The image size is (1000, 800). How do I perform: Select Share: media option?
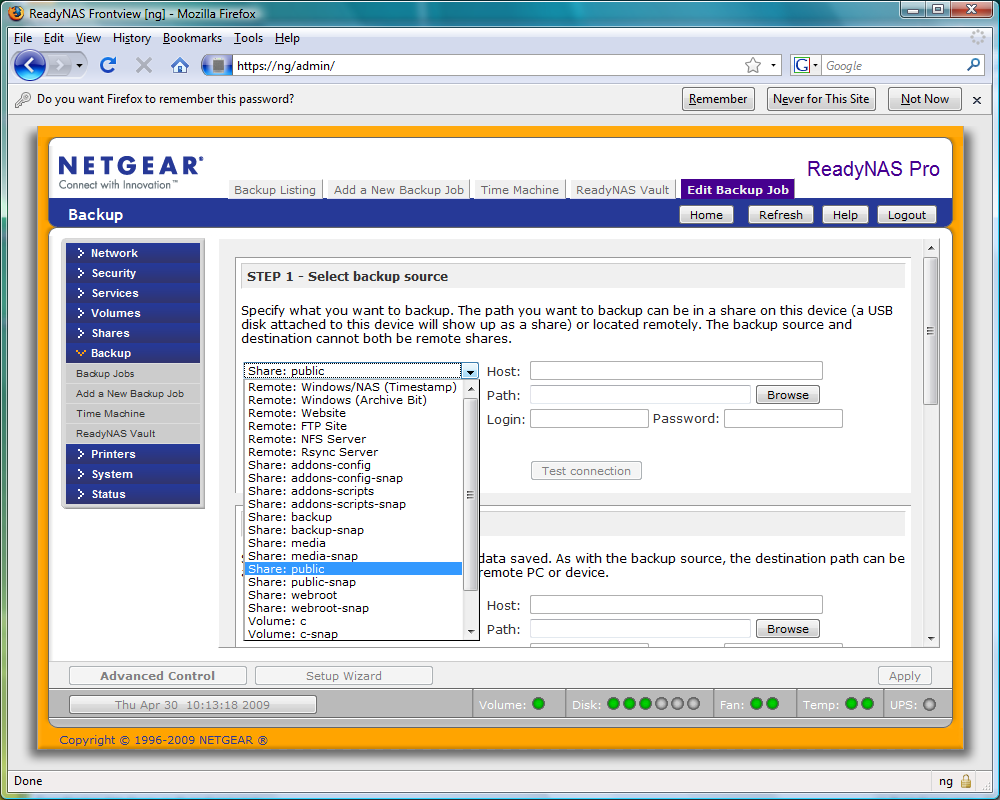point(353,543)
